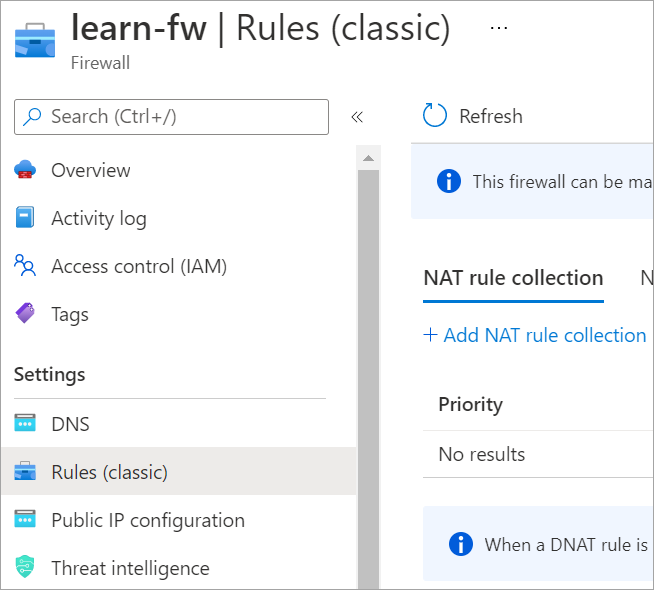This screenshot has width=654, height=590.
Task: Click the DNS settings icon
Action: [25, 423]
